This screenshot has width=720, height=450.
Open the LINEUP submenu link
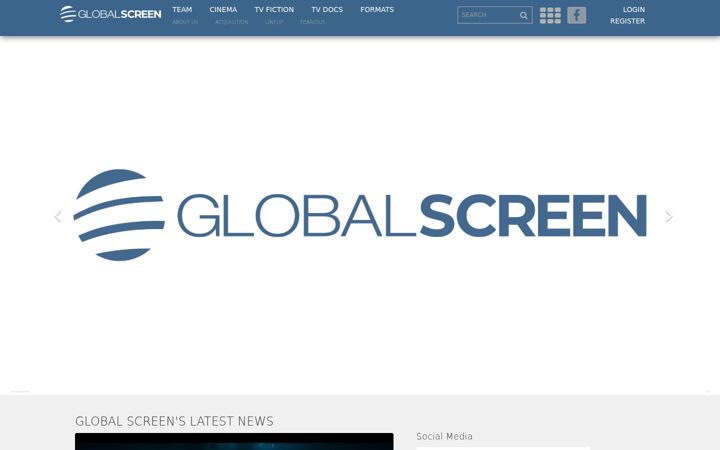click(274, 22)
